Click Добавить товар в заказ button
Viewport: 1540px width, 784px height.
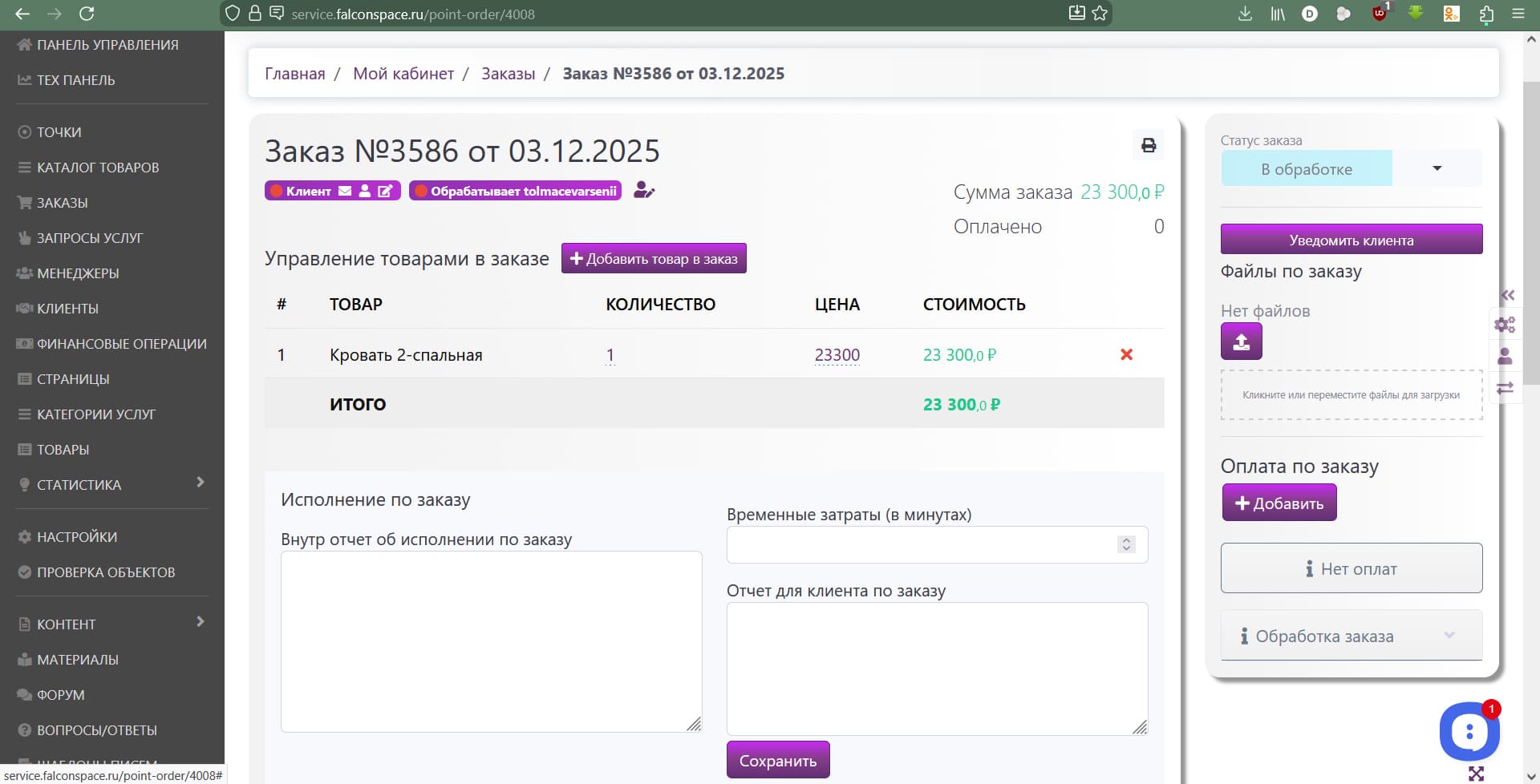(654, 258)
